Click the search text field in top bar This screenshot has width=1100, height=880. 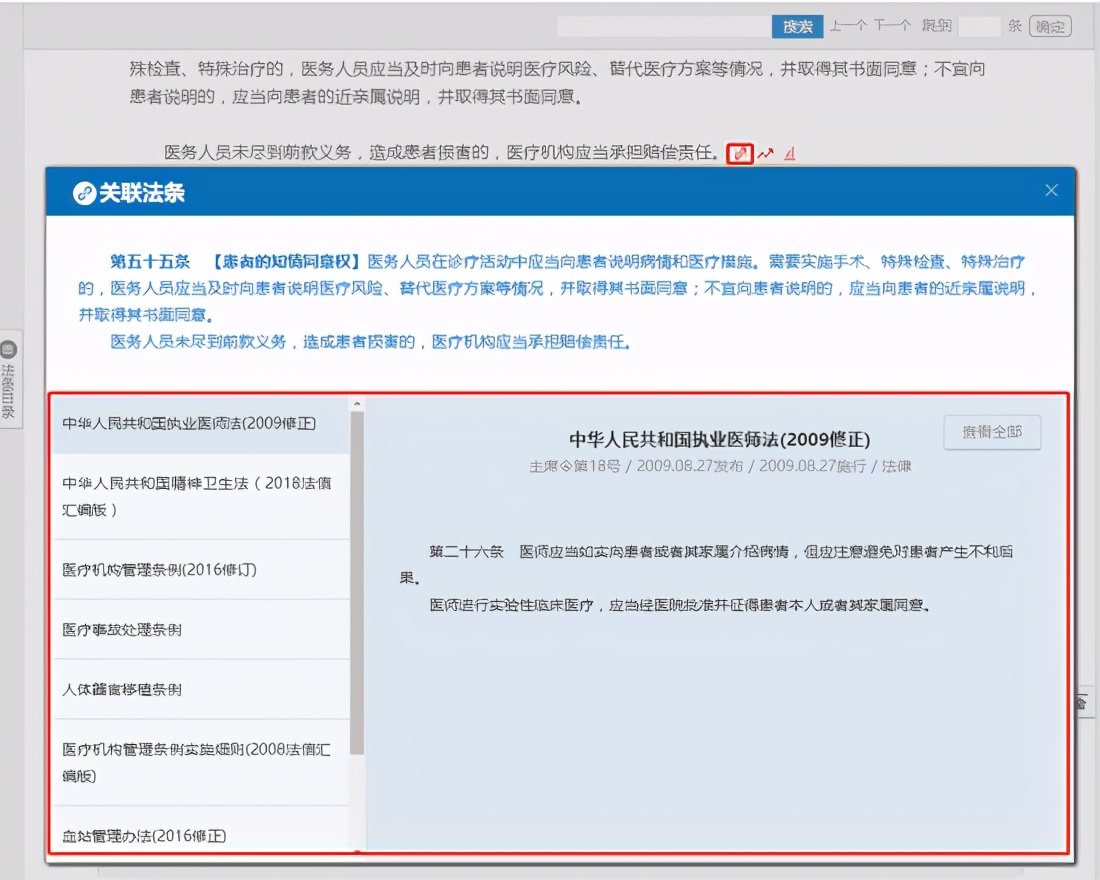point(664,27)
